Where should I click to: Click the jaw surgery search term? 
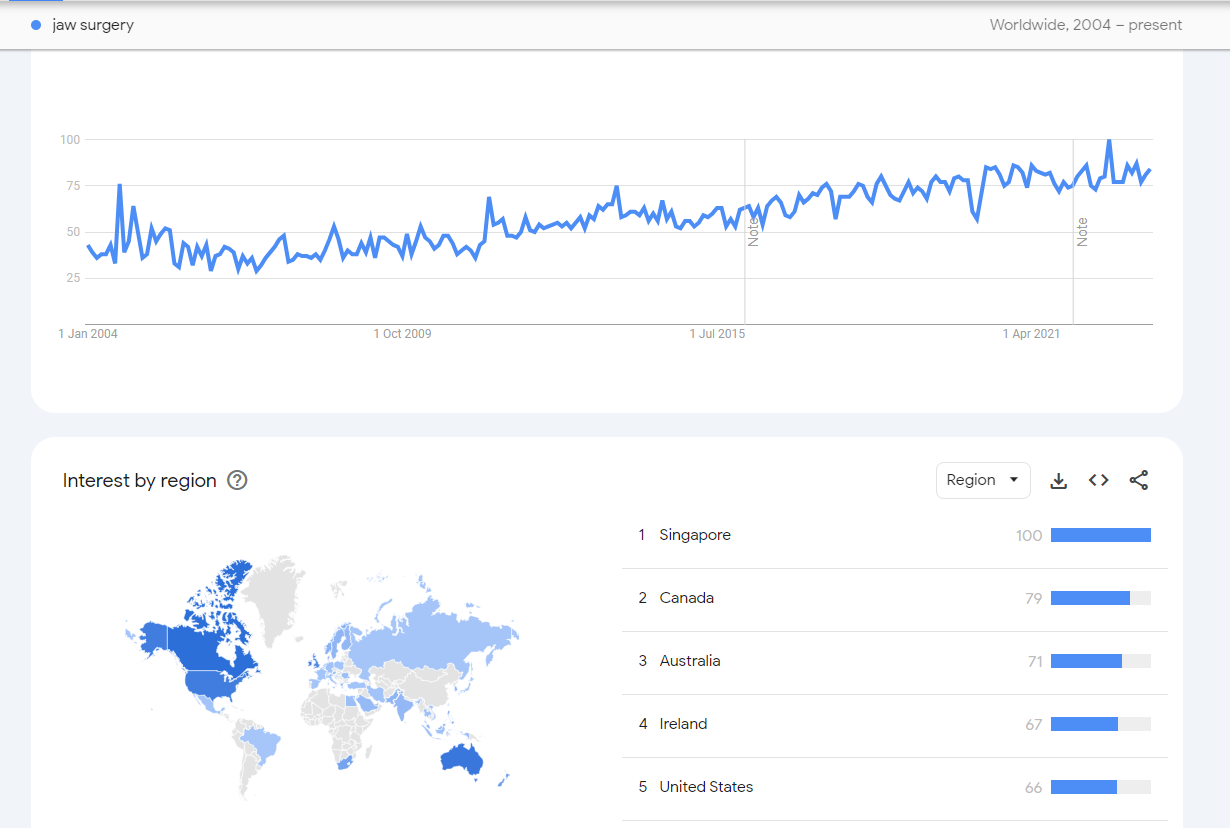click(x=93, y=25)
